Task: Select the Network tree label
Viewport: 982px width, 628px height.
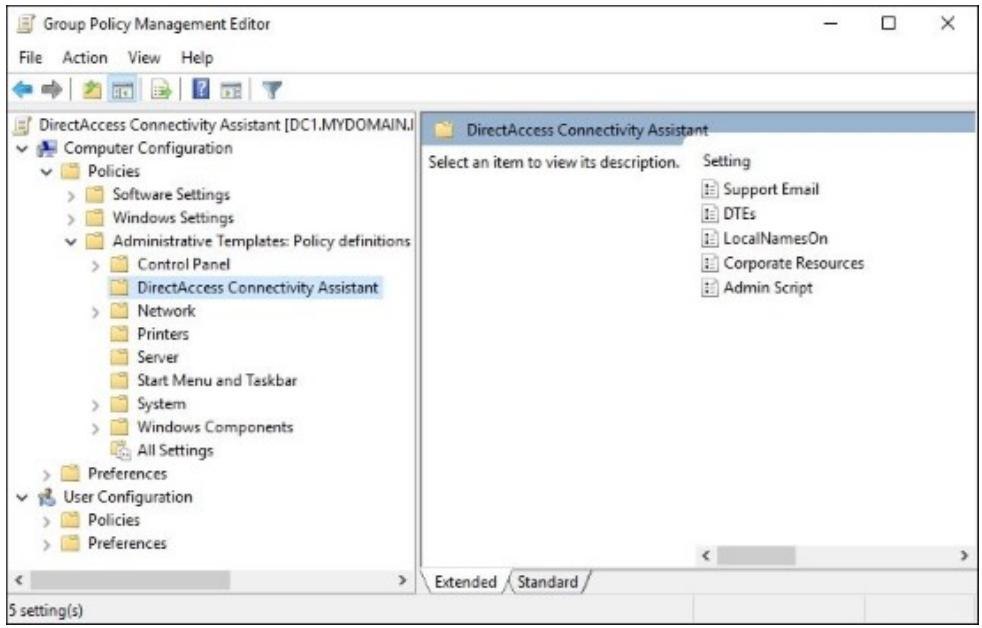Action: click(166, 311)
